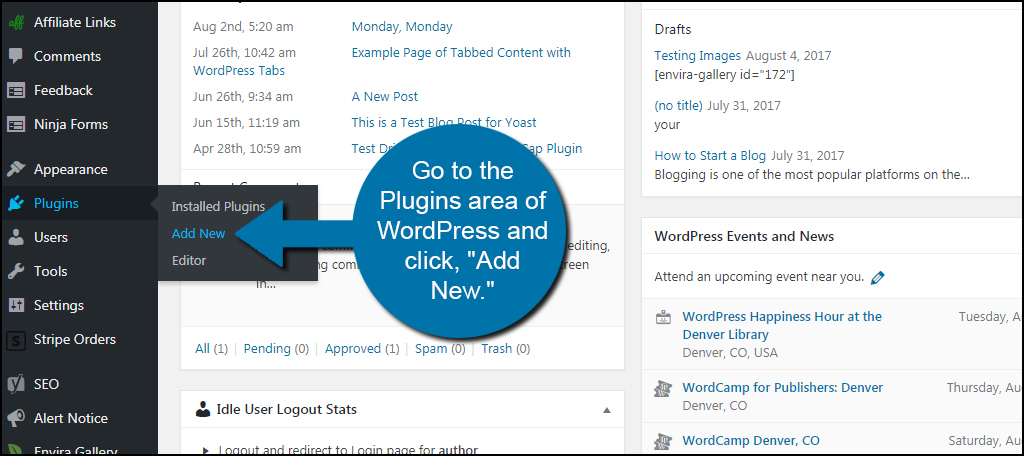Open the Tools menu
Viewport: 1024px width, 456px height.
(50, 271)
